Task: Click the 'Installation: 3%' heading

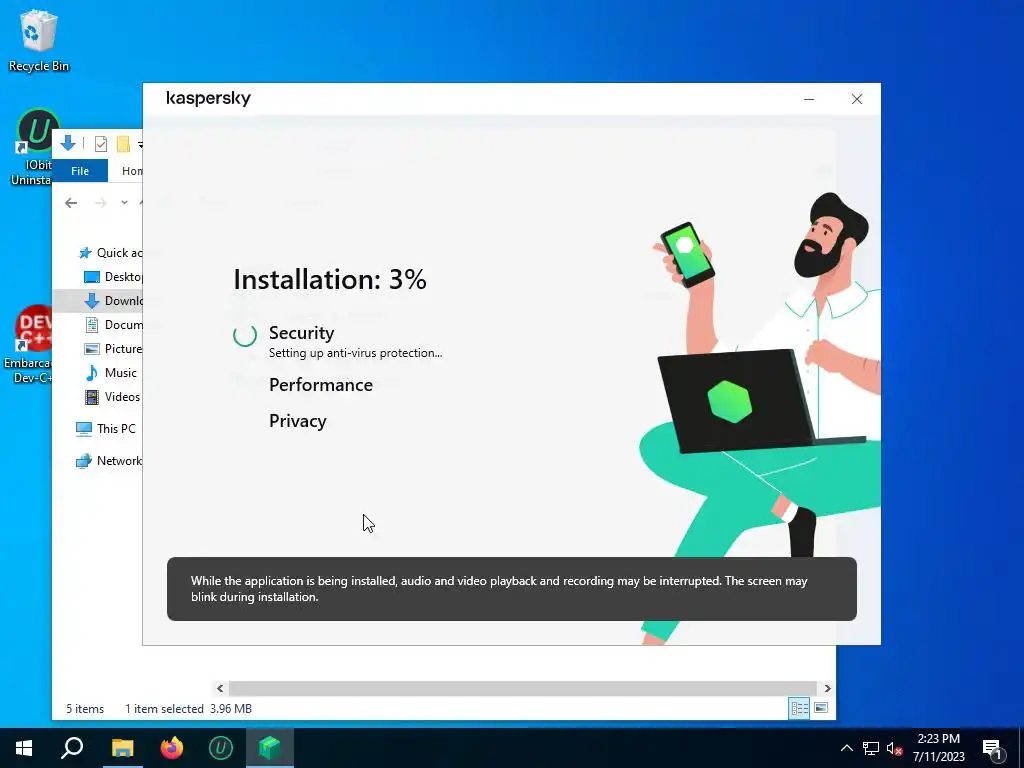Action: point(330,280)
